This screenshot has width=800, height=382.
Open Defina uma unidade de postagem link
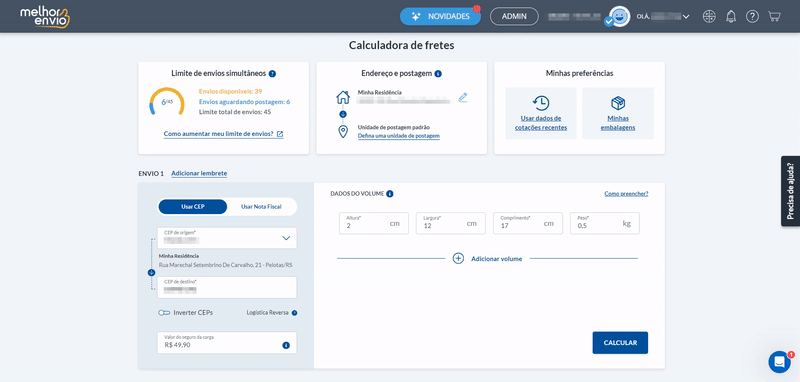(x=398, y=136)
